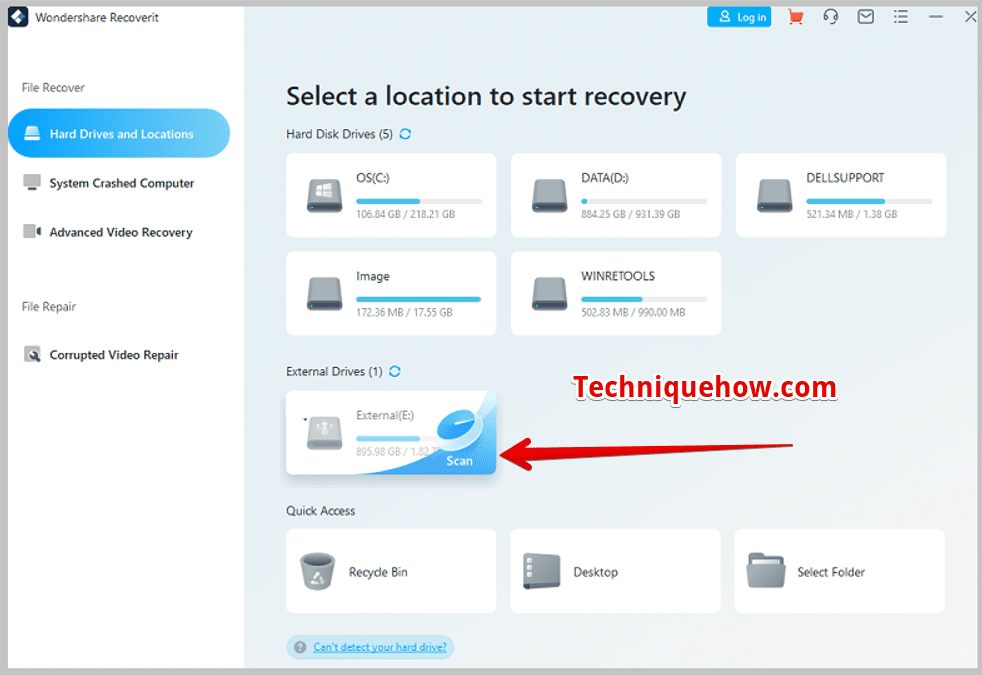Screen dimensions: 982x675
Task: Click the Advanced Video Recovery camera icon
Action: click(33, 232)
